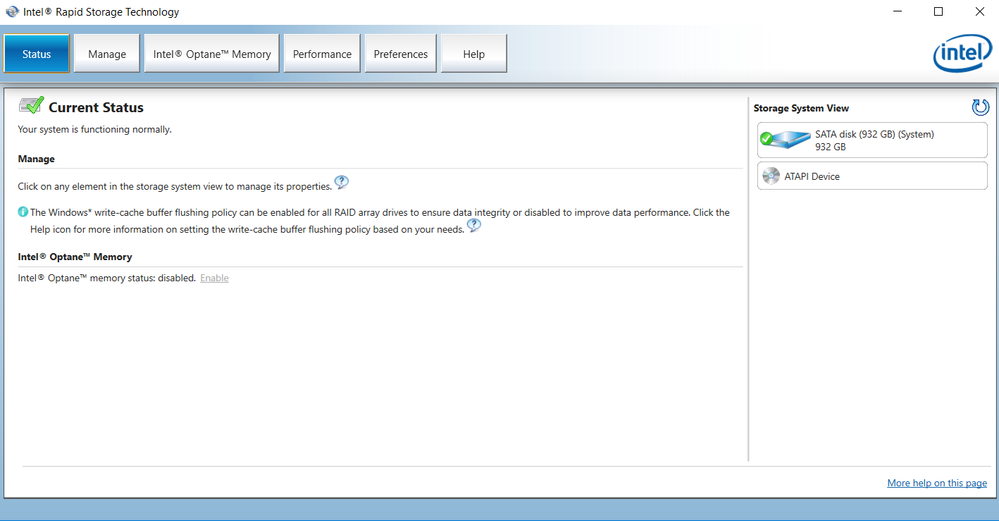Image resolution: width=999 pixels, height=521 pixels.
Task: Click the Current Status checkmark drive icon
Action: (31, 105)
